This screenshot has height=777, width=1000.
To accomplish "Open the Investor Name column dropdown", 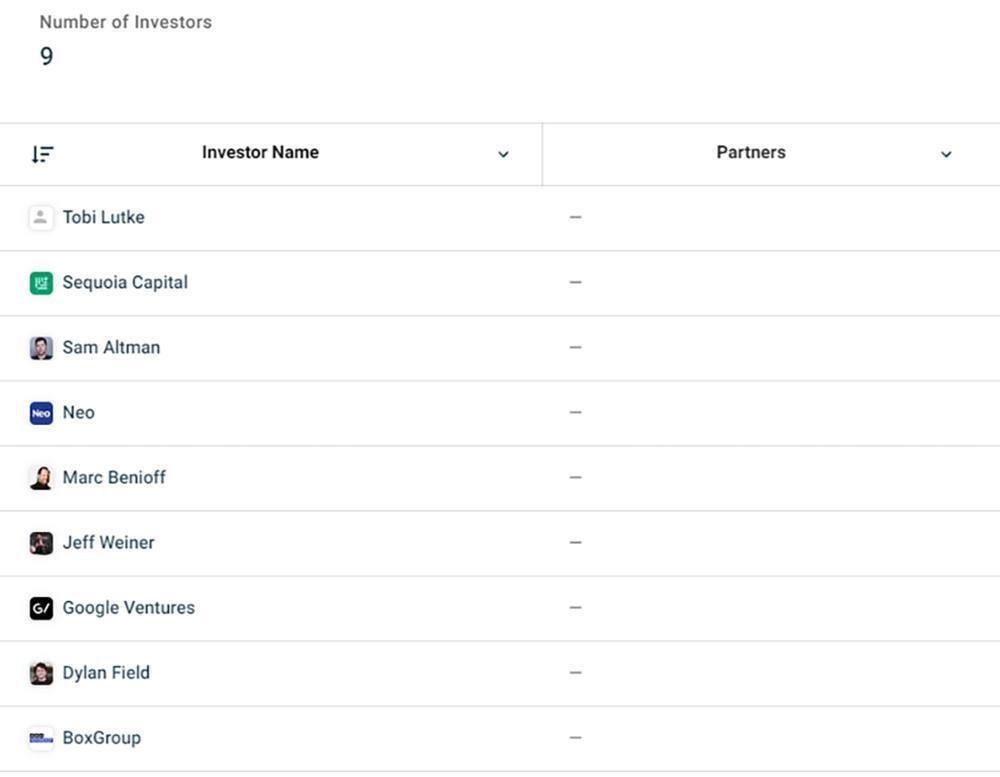I will 503,154.
